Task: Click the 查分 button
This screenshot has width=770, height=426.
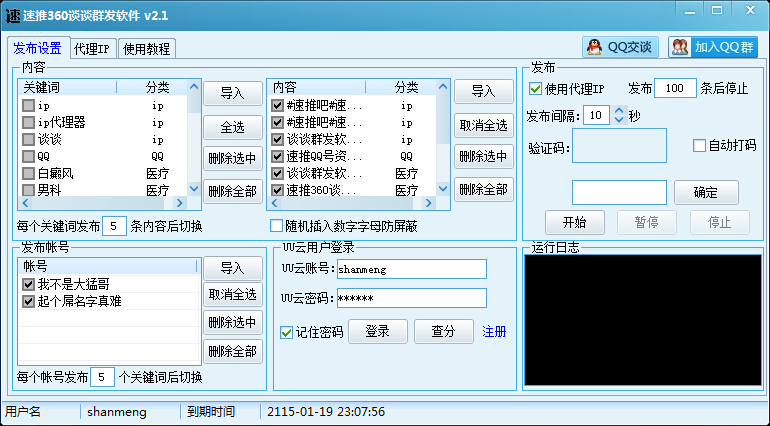Action: point(443,332)
